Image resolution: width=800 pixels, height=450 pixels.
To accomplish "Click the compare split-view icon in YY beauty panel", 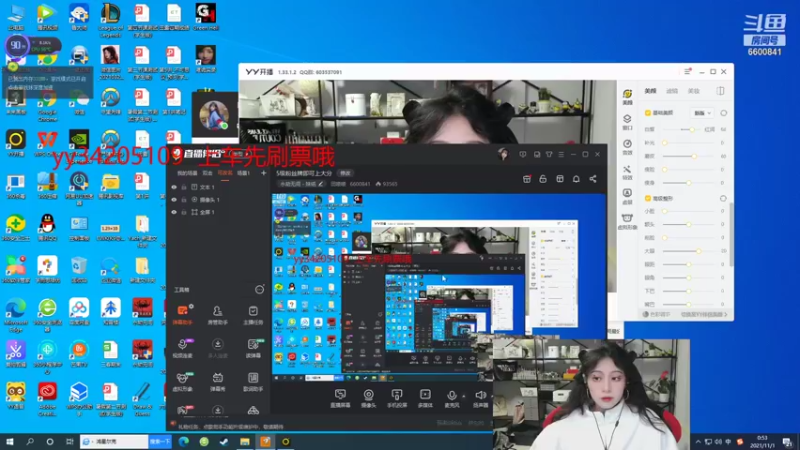I will (720, 91).
